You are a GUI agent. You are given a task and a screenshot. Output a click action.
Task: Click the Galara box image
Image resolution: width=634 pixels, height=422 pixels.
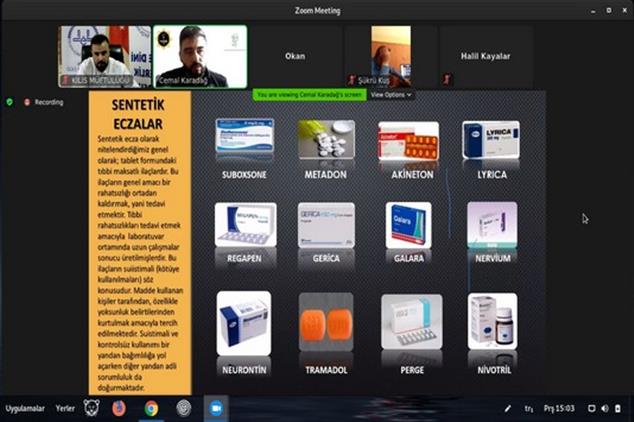point(408,225)
